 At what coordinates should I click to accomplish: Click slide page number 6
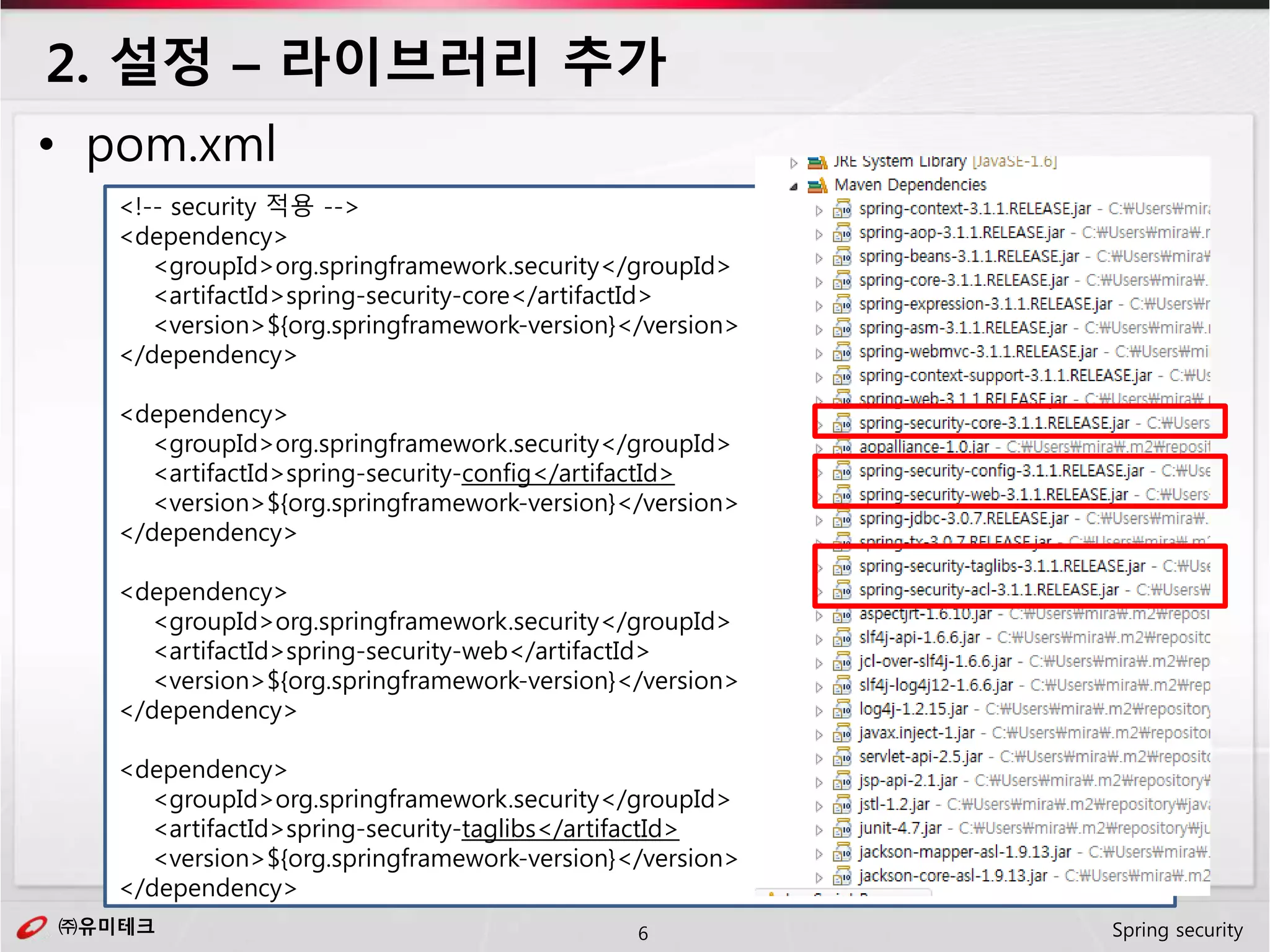coord(643,933)
